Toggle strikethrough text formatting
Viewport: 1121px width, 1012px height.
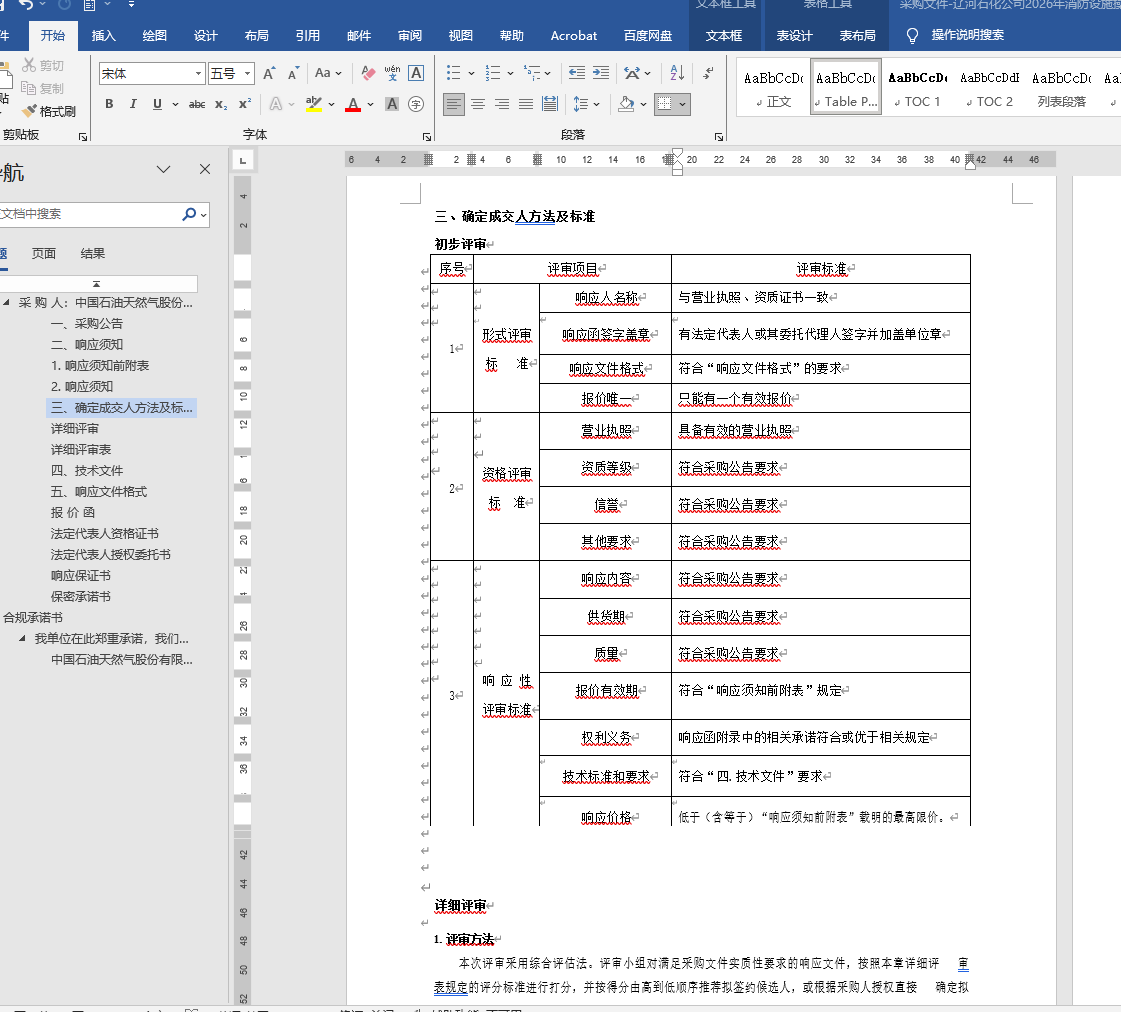(x=197, y=104)
